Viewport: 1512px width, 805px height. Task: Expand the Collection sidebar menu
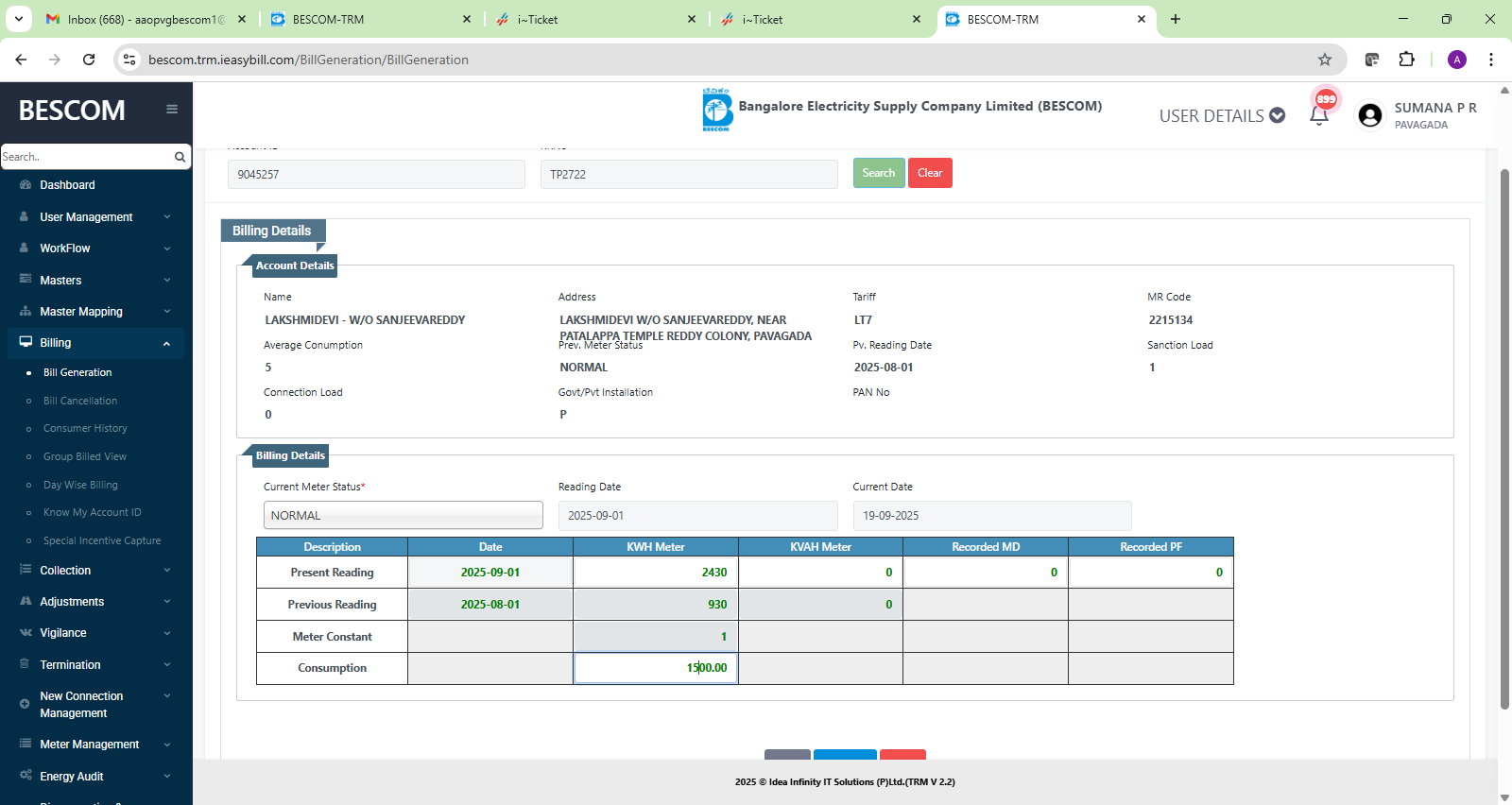[x=94, y=571]
